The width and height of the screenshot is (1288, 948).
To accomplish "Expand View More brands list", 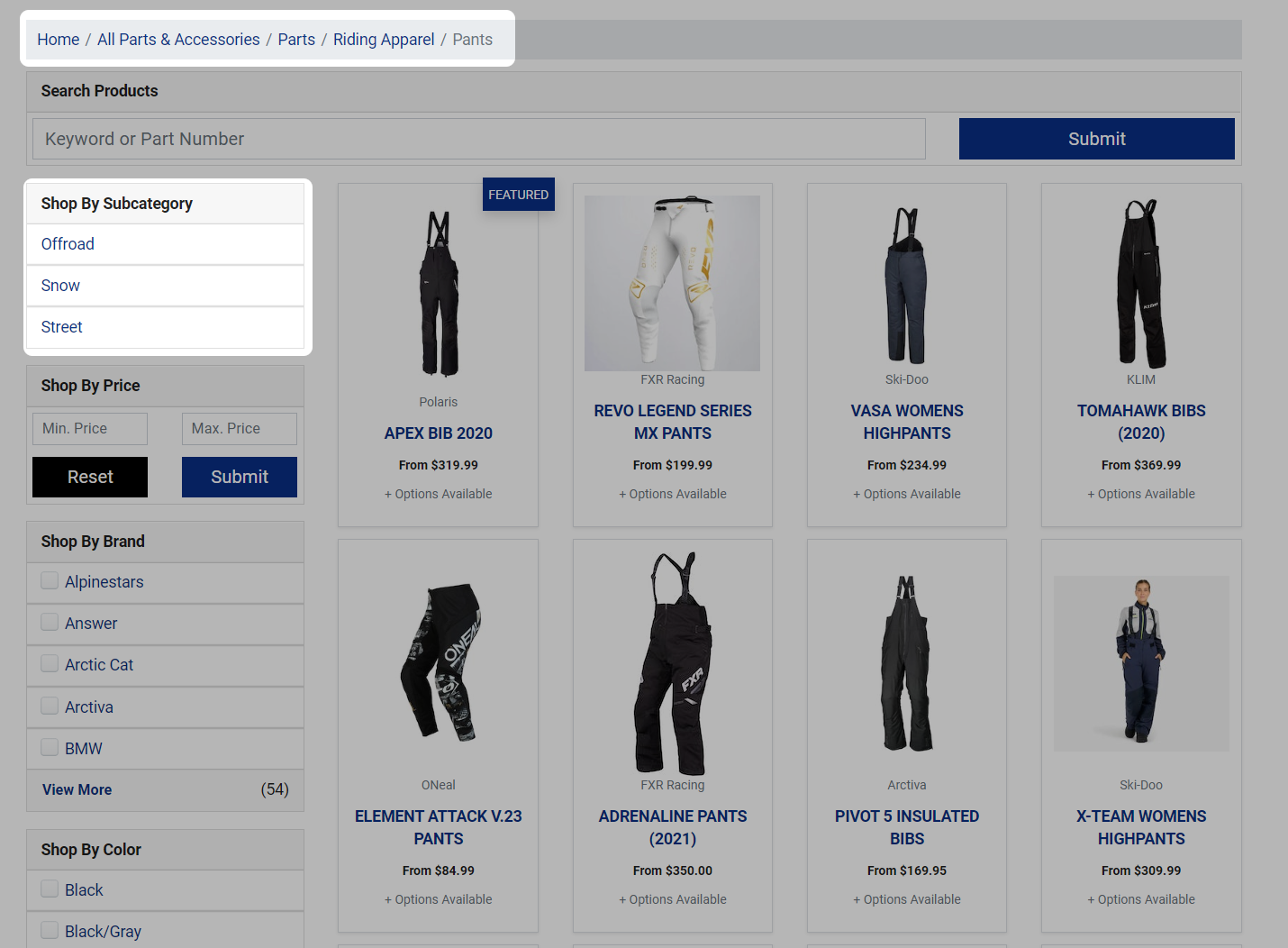I will tap(77, 789).
